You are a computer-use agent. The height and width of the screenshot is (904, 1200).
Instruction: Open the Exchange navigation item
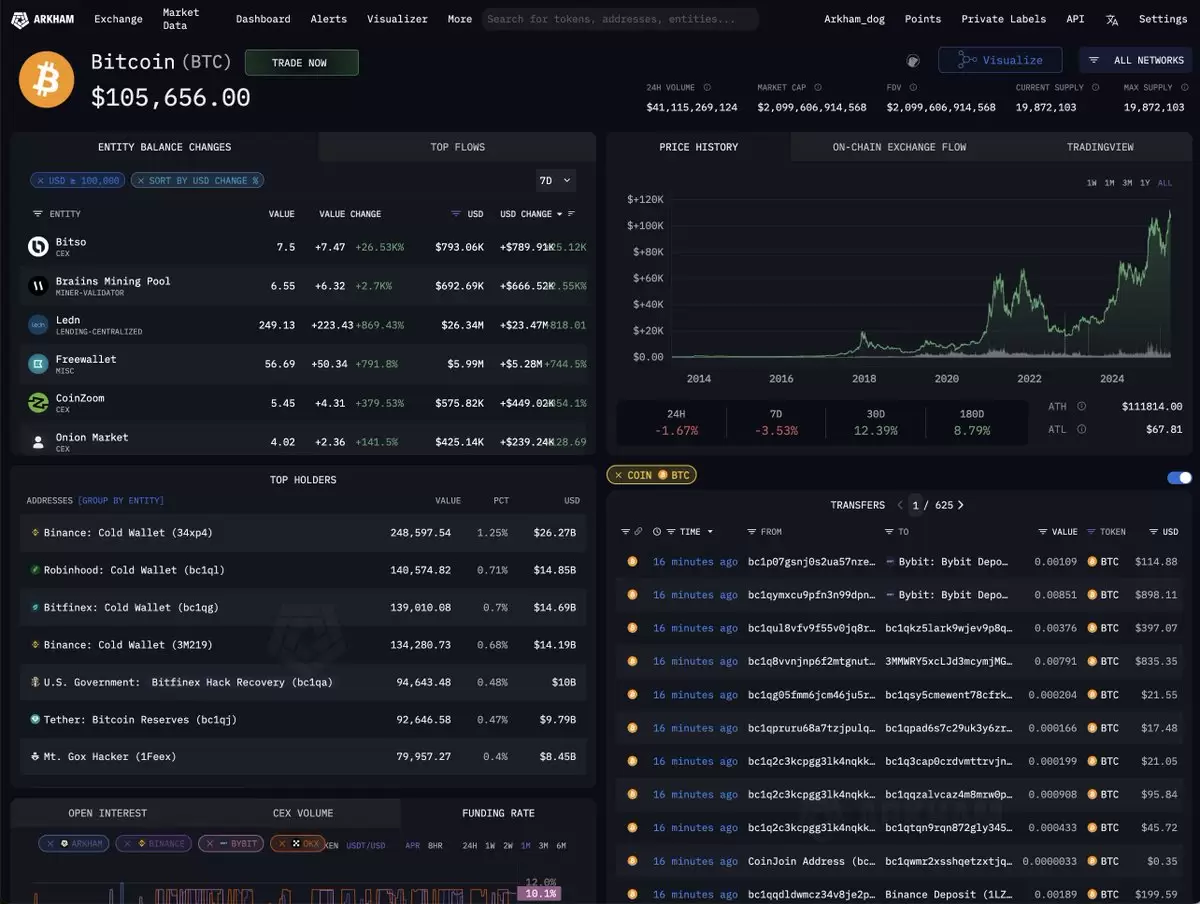pyautogui.click(x=118, y=19)
